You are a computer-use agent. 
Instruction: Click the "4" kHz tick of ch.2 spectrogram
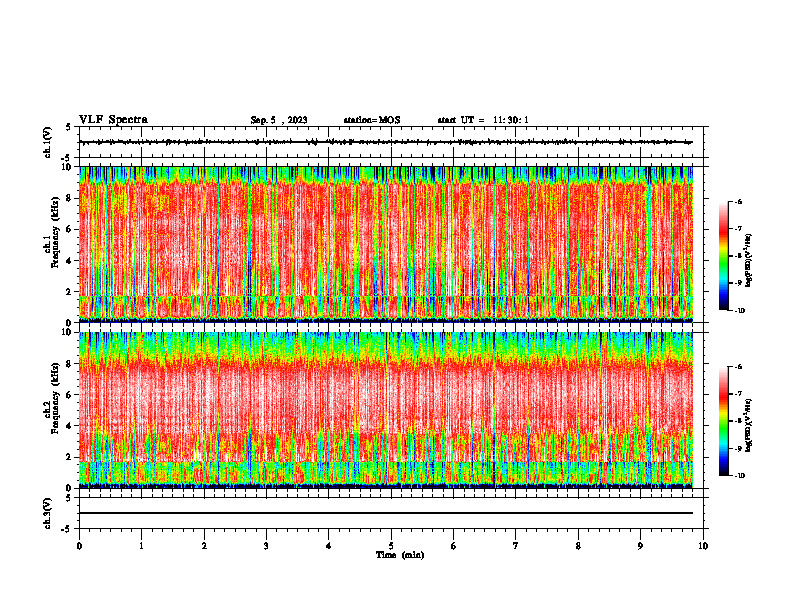click(x=70, y=426)
